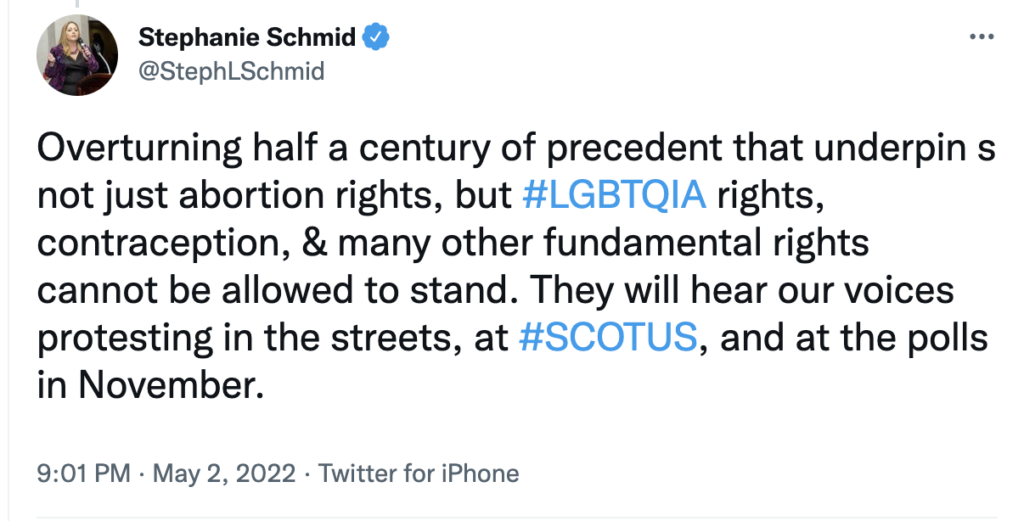
Task: Follow the #SCOTUS hashtag link
Action: click(x=608, y=337)
